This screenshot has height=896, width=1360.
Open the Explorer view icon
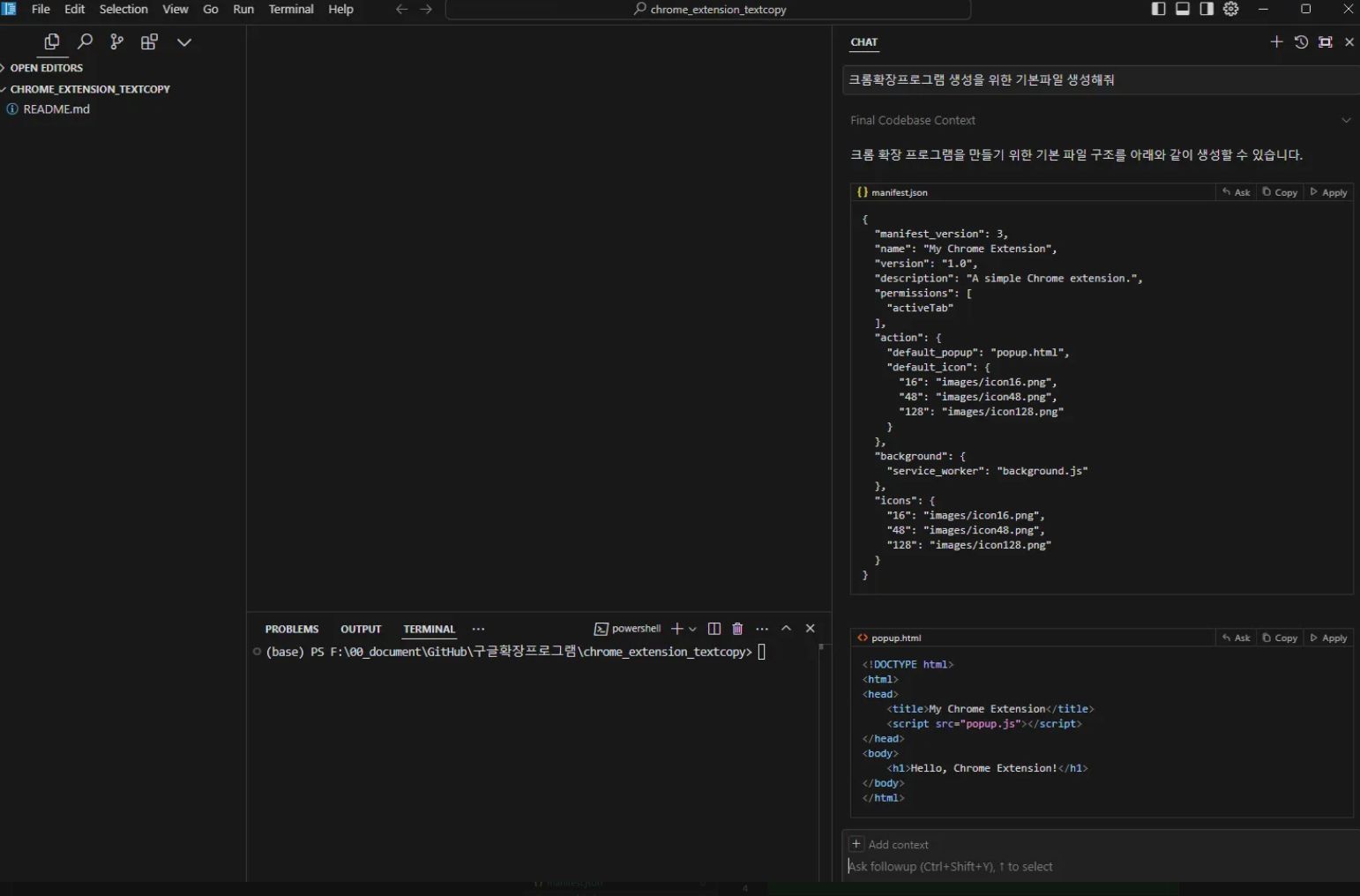click(51, 41)
